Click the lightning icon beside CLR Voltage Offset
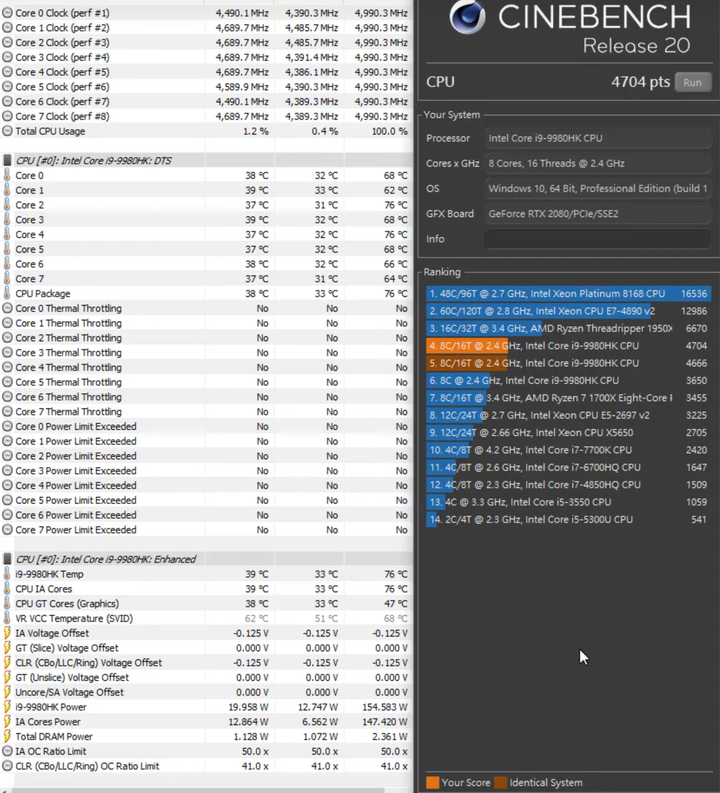This screenshot has width=720, height=793. tap(7, 663)
